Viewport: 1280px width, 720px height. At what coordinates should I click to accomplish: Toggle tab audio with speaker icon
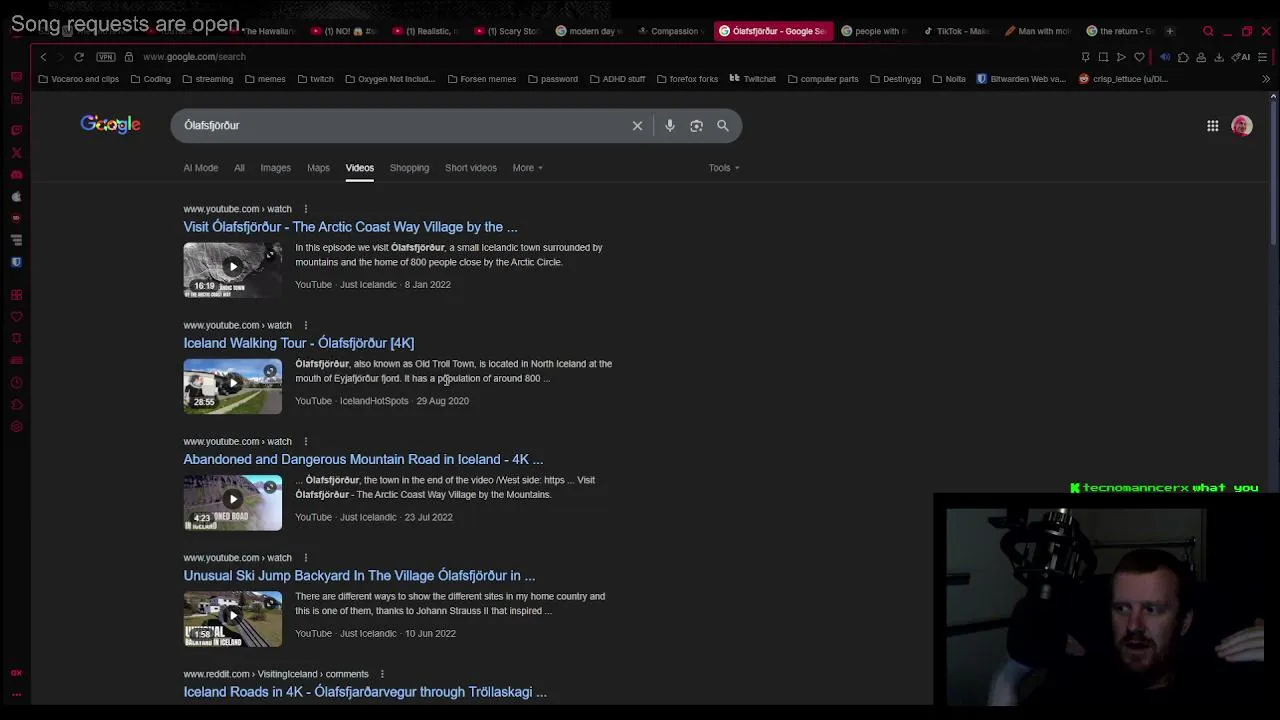(1165, 57)
